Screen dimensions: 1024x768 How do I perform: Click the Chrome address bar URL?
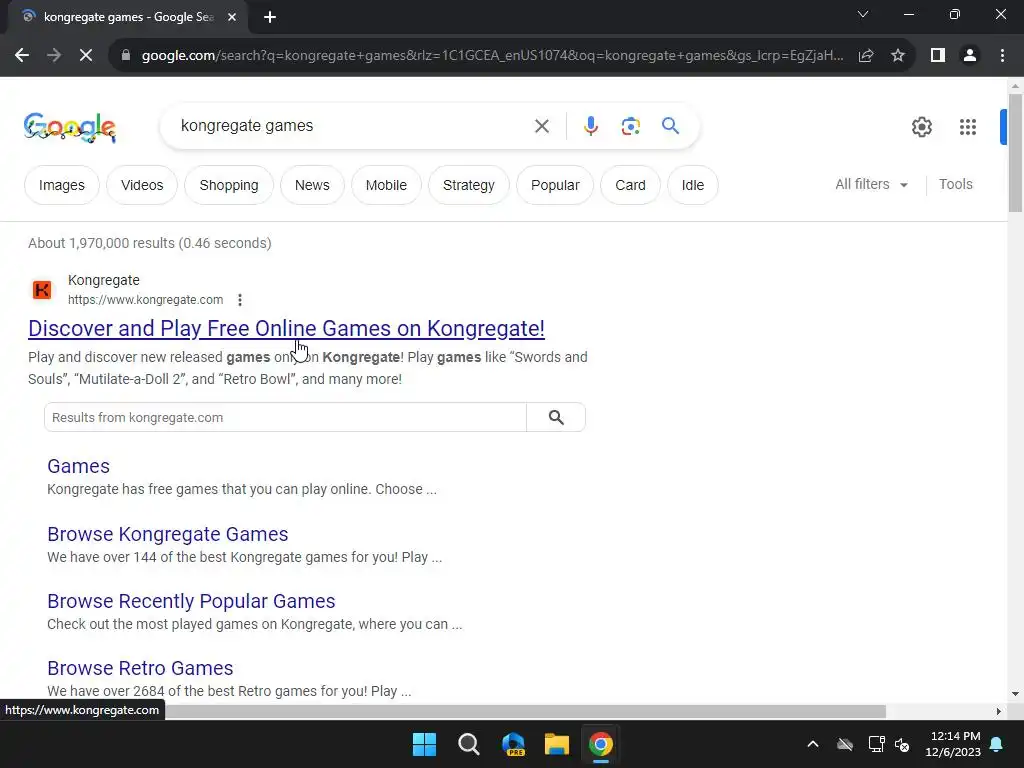pyautogui.click(x=492, y=56)
